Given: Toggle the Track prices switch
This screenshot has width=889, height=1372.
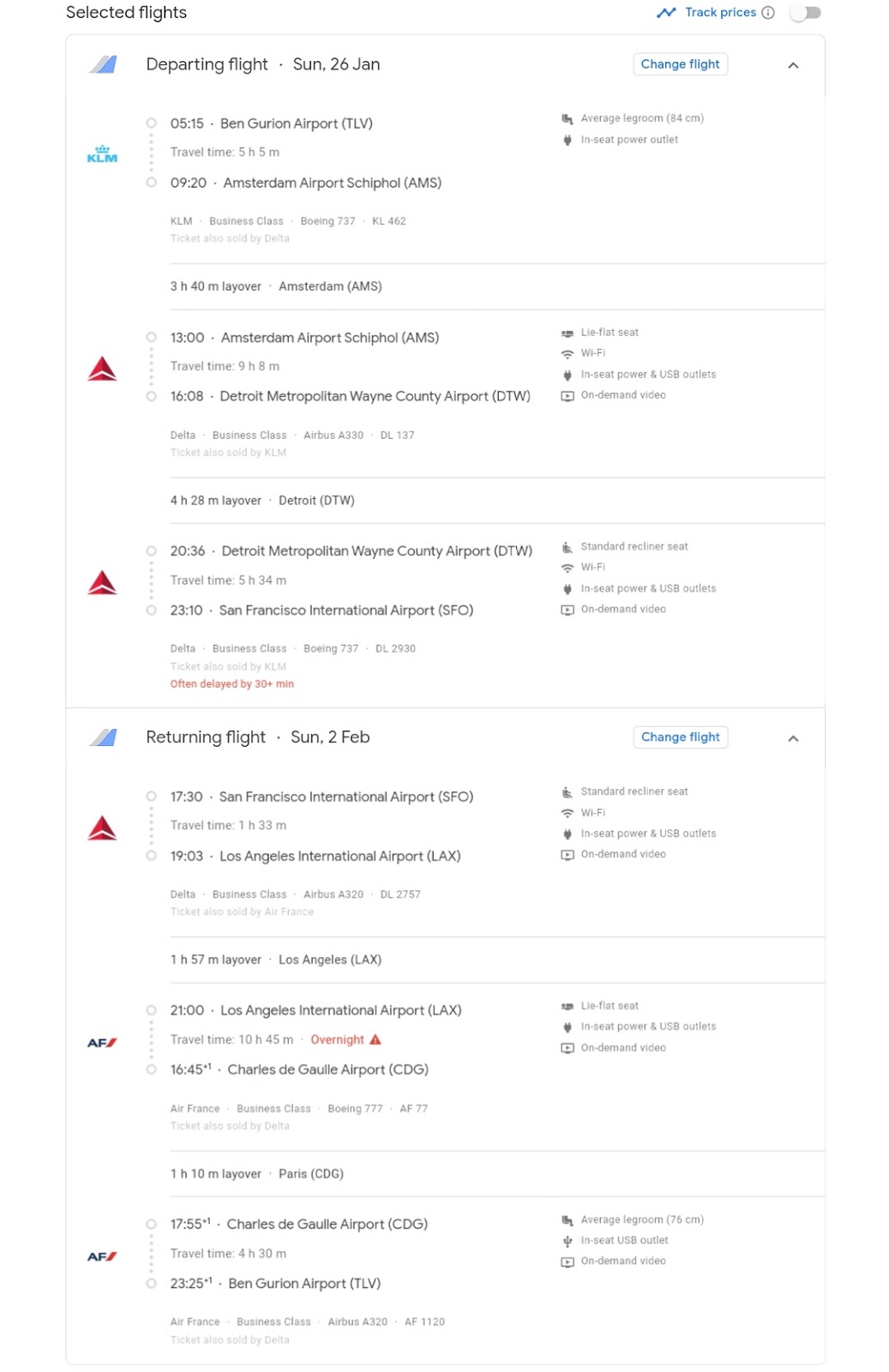Looking at the screenshot, I should pos(806,13).
